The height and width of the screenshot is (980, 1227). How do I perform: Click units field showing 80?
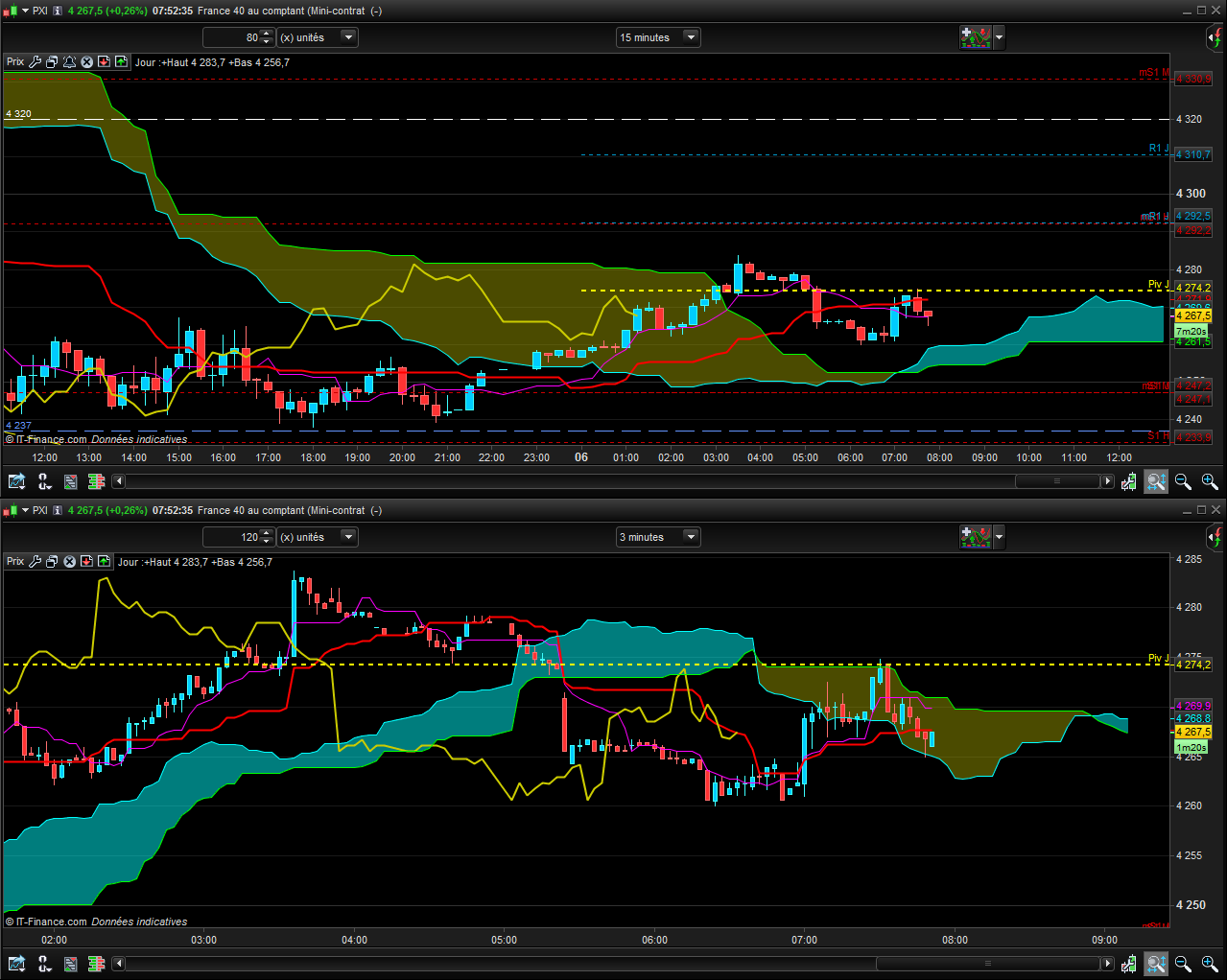pyautogui.click(x=231, y=37)
